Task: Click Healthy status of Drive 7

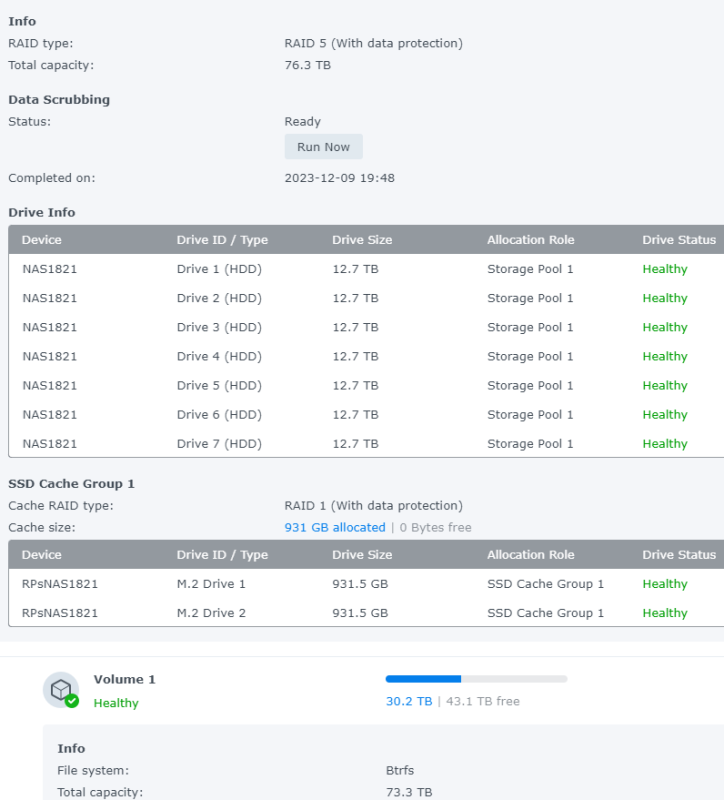Action: 665,443
